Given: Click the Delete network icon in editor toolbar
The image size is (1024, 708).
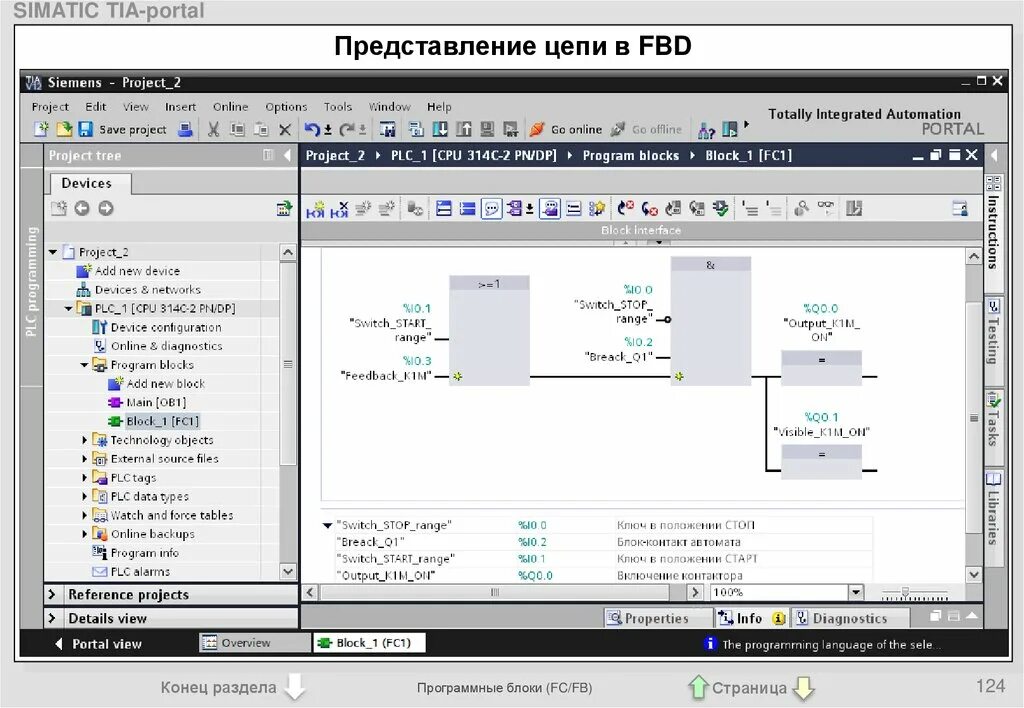Looking at the screenshot, I should tap(340, 209).
